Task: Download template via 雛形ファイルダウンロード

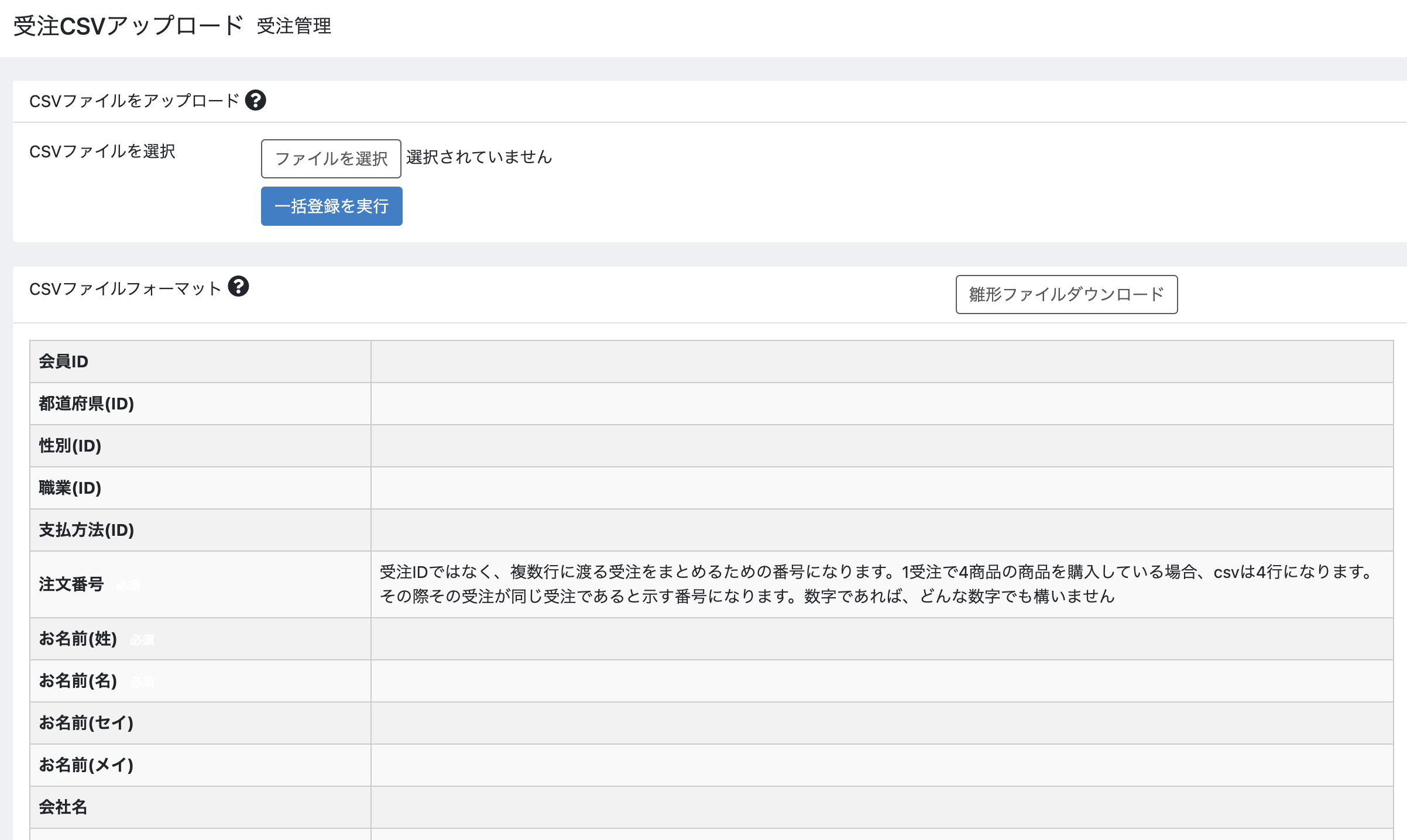Action: point(1066,294)
